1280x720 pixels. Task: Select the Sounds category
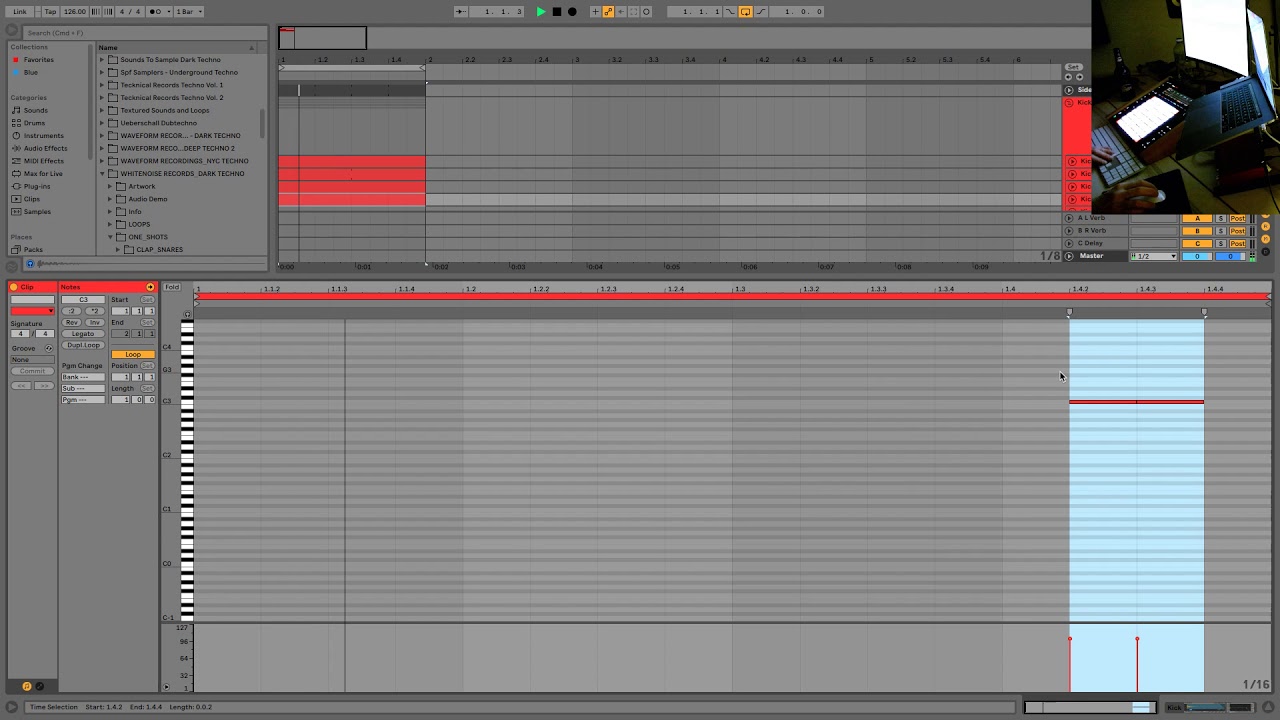click(x=35, y=110)
